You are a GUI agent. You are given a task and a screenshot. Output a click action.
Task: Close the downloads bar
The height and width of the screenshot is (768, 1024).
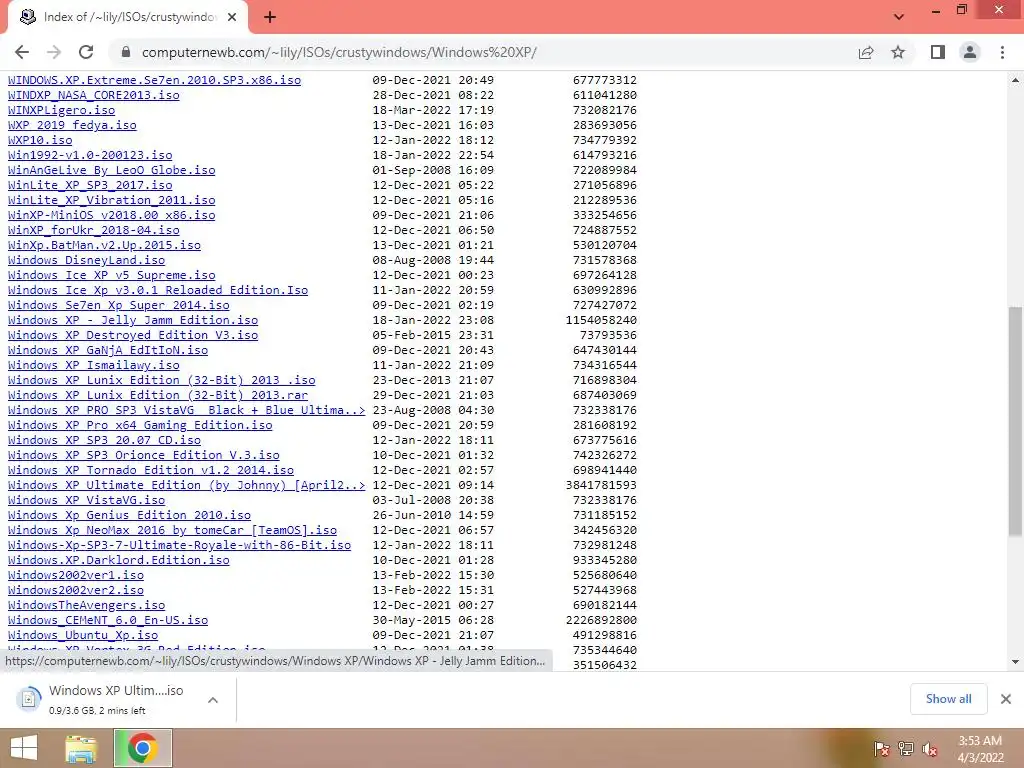[1006, 699]
